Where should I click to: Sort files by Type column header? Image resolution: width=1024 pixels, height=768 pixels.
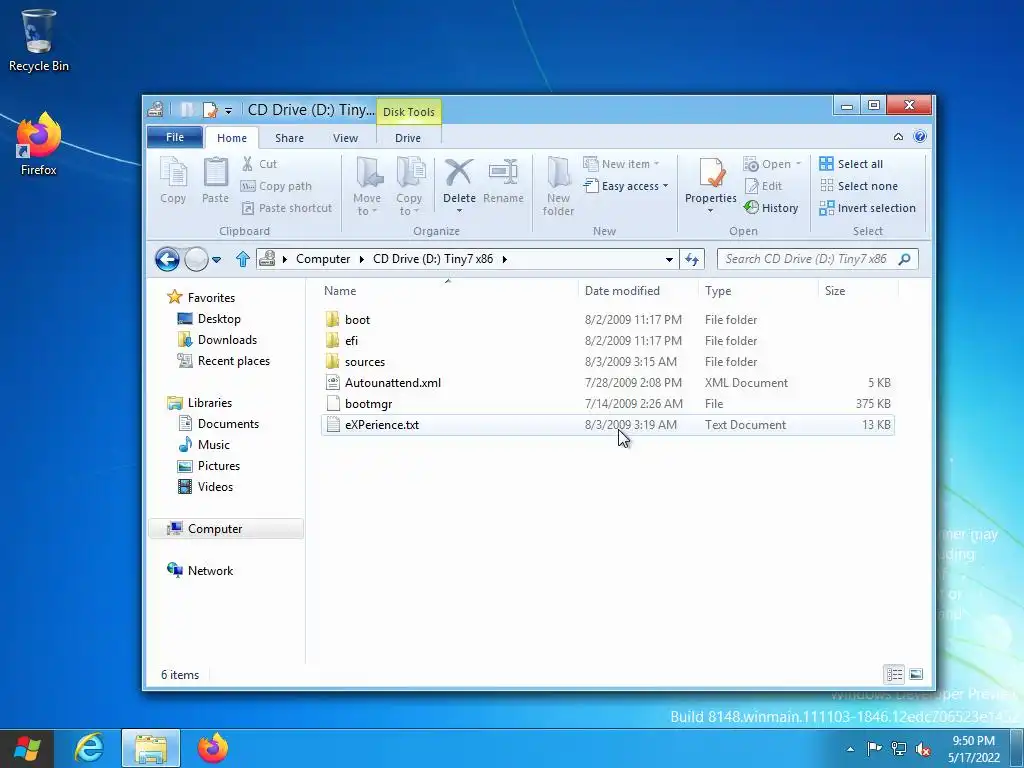[718, 291]
